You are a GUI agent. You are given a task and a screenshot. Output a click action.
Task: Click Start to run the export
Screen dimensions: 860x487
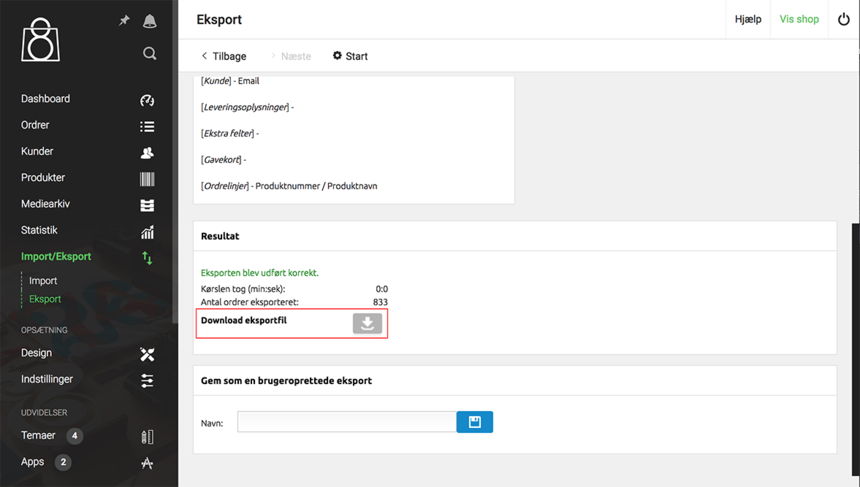click(350, 56)
